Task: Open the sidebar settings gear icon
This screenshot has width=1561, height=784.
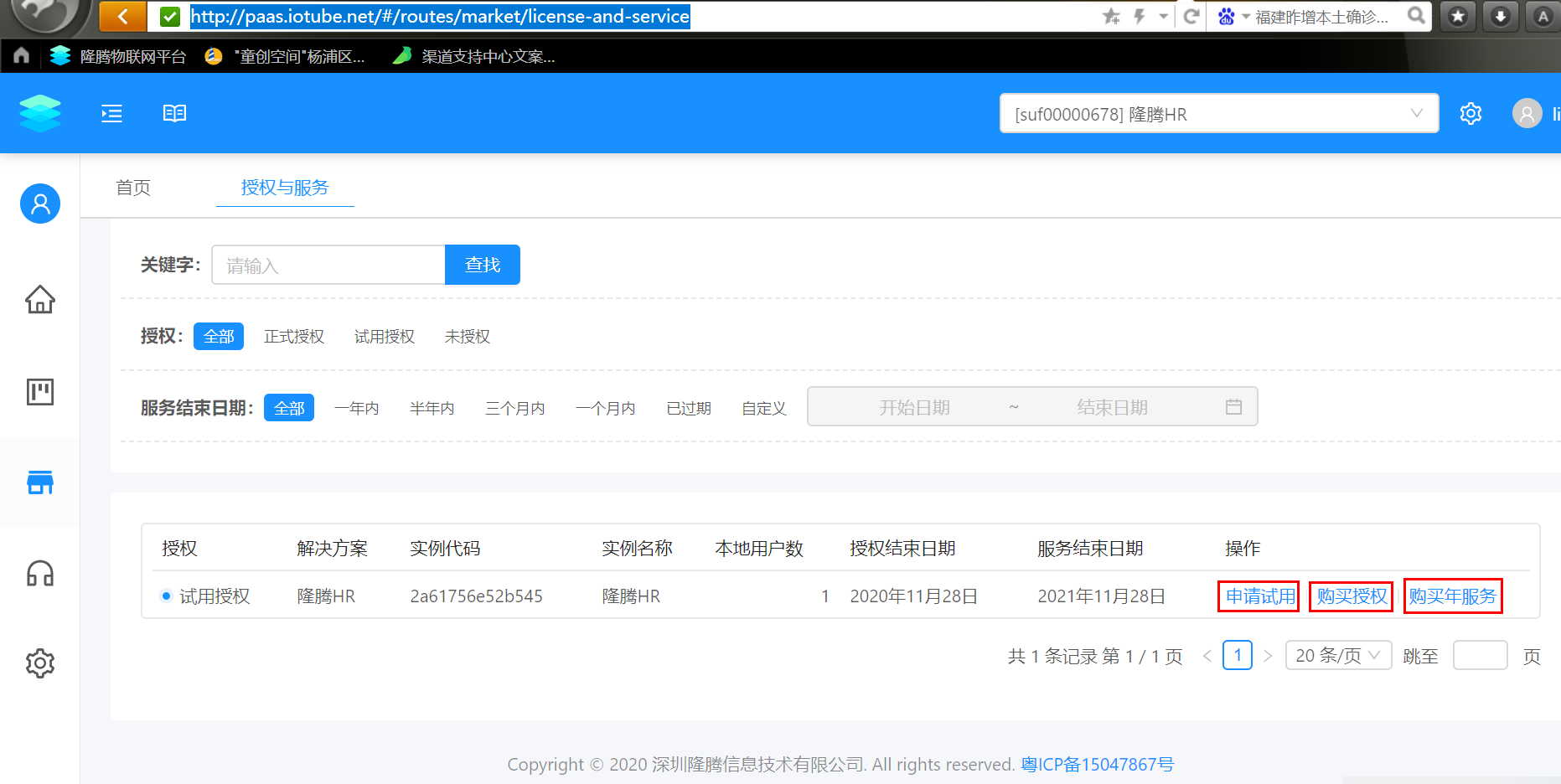Action: coord(40,663)
